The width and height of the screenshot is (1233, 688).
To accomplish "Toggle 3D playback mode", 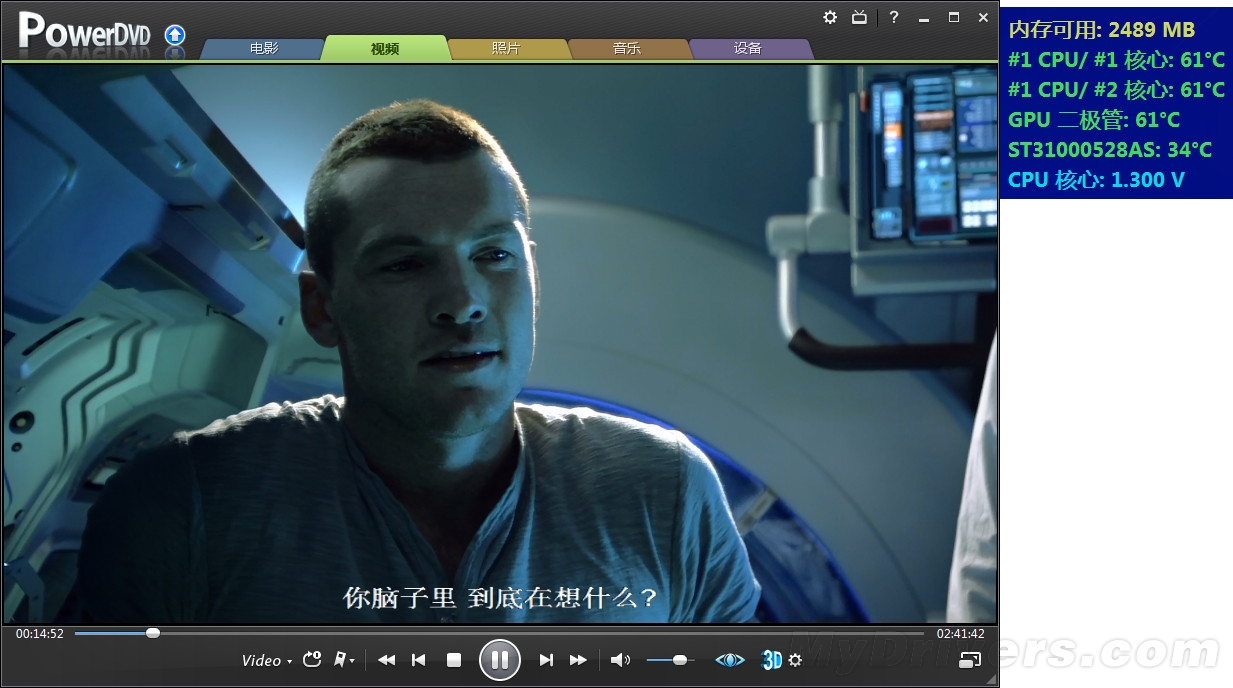I will 772,660.
